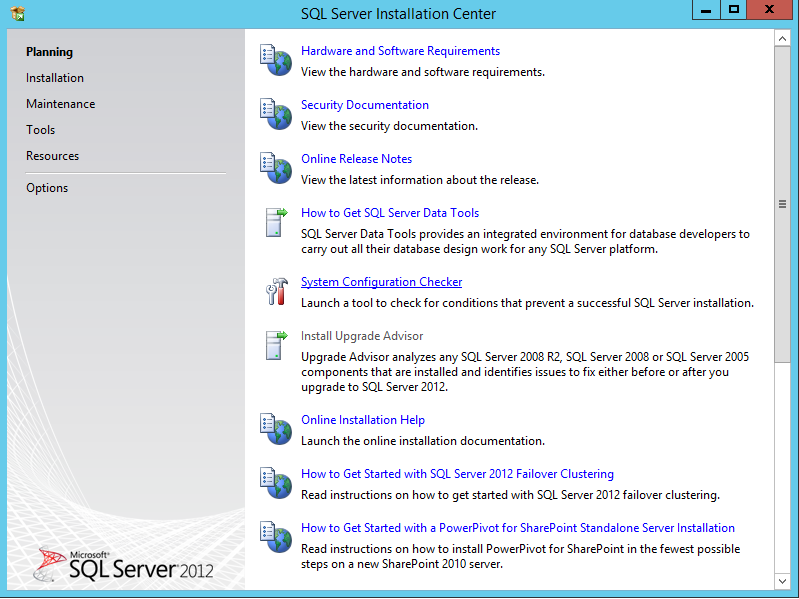This screenshot has width=799, height=599.
Task: Click the Failover Clustering globe icon
Action: tap(276, 483)
